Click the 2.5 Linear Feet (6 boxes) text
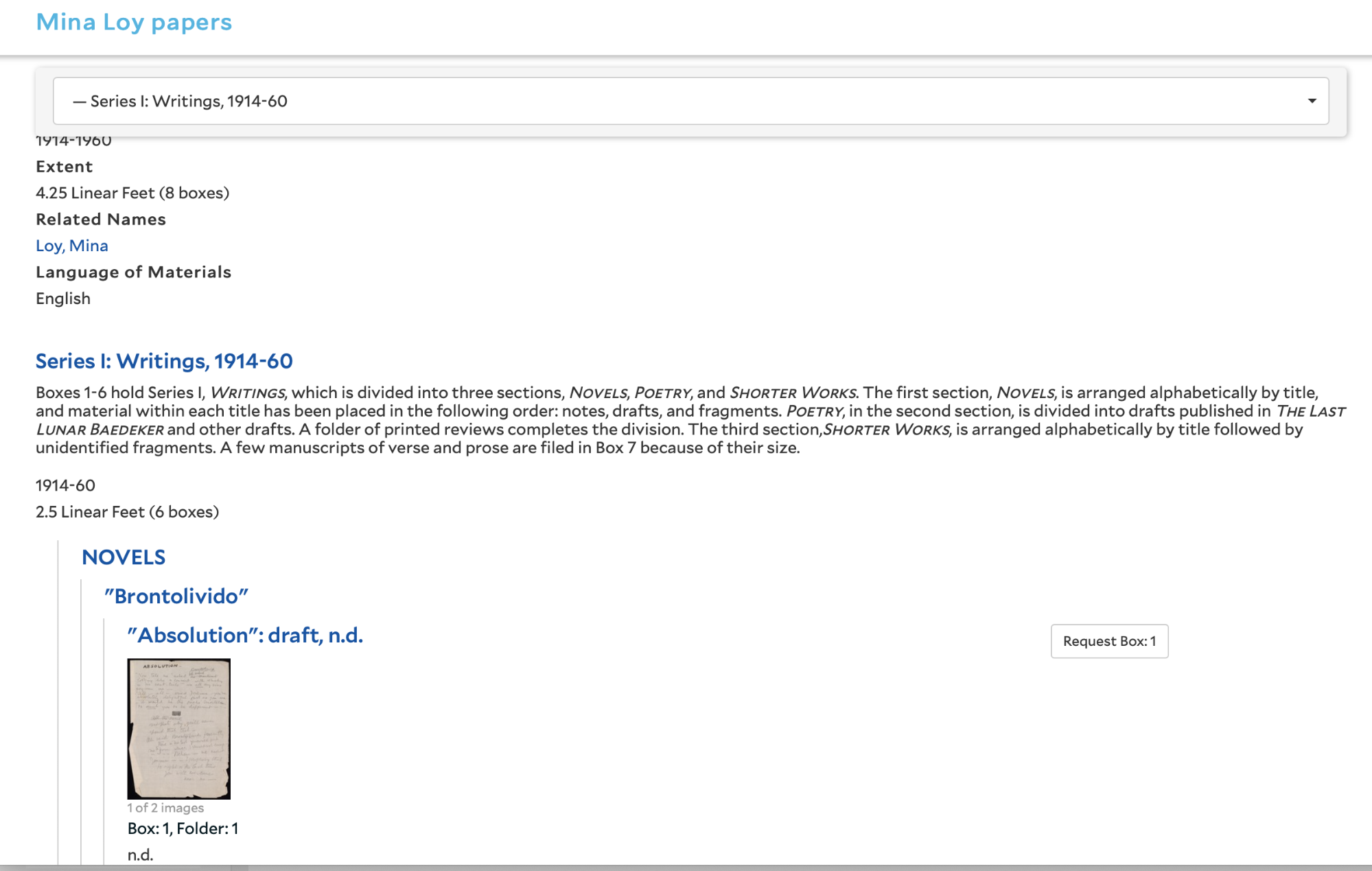Image resolution: width=1372 pixels, height=871 pixels. click(127, 512)
